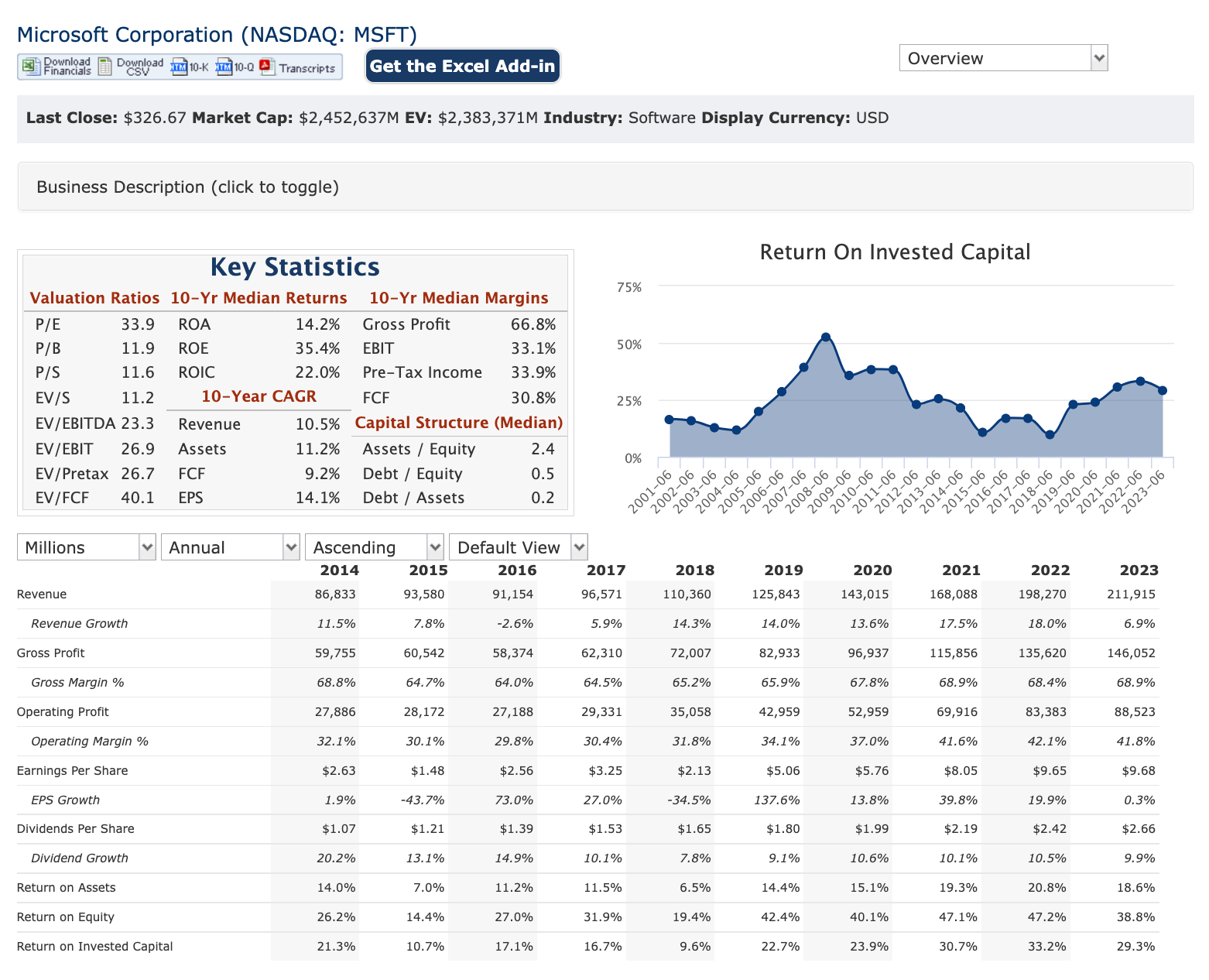Viewport: 1209px width, 980px height.
Task: Click the 2023-06 data point on ROIC chart
Action: coord(1163,391)
